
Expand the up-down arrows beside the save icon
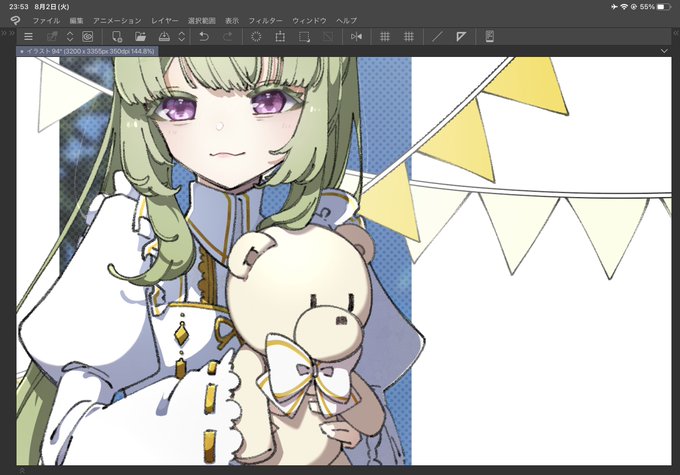(182, 37)
